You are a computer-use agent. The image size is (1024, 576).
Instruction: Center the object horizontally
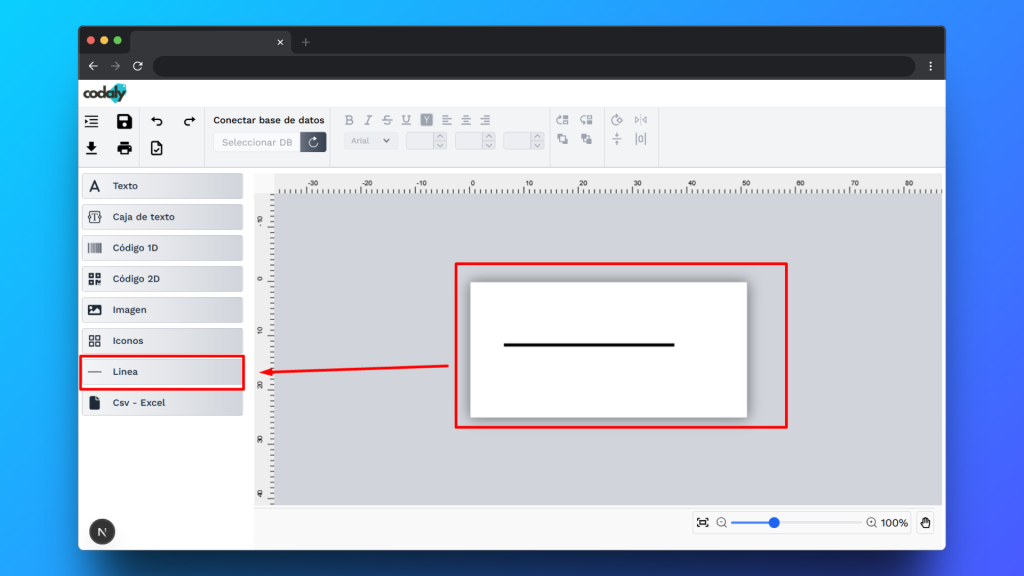point(641,139)
